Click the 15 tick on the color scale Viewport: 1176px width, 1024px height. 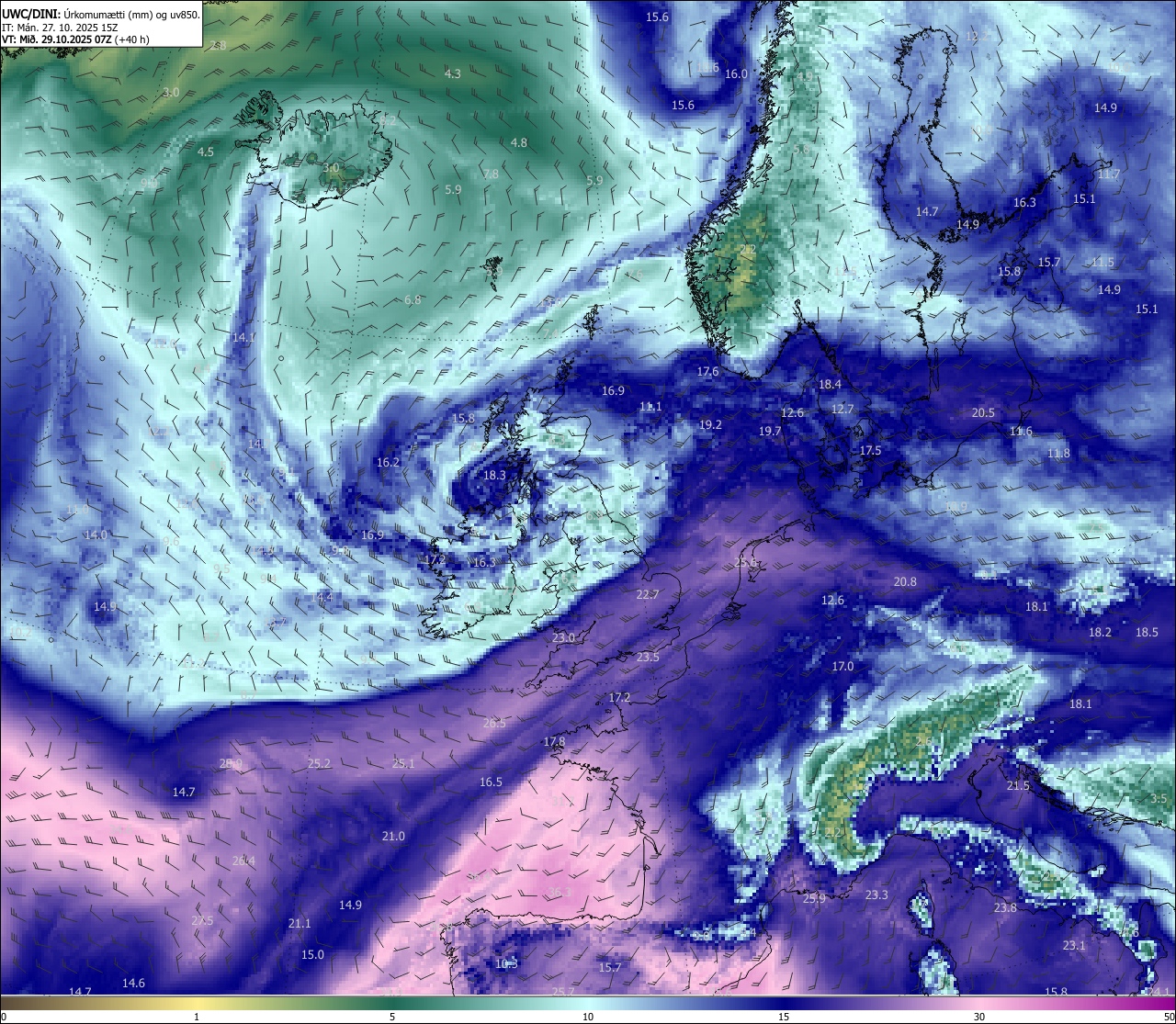pos(784,1017)
